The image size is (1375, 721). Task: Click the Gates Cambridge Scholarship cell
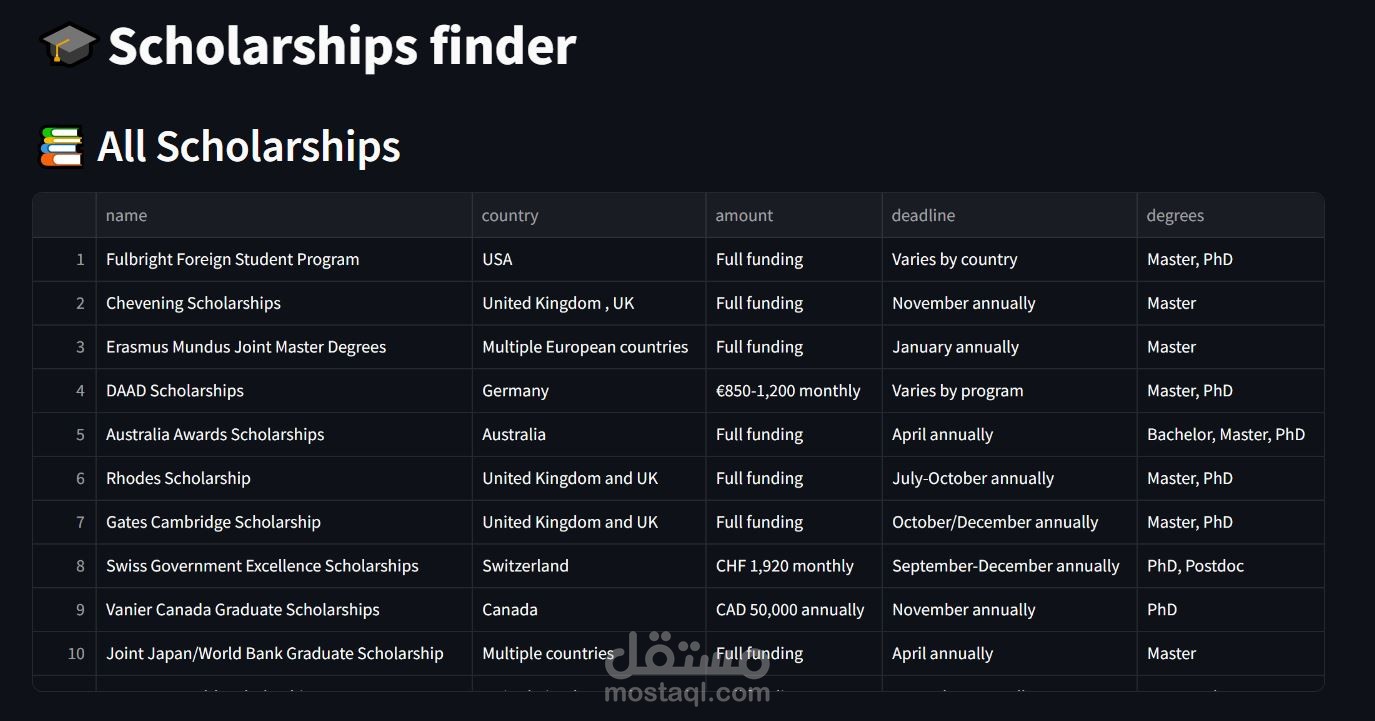pyautogui.click(x=284, y=522)
